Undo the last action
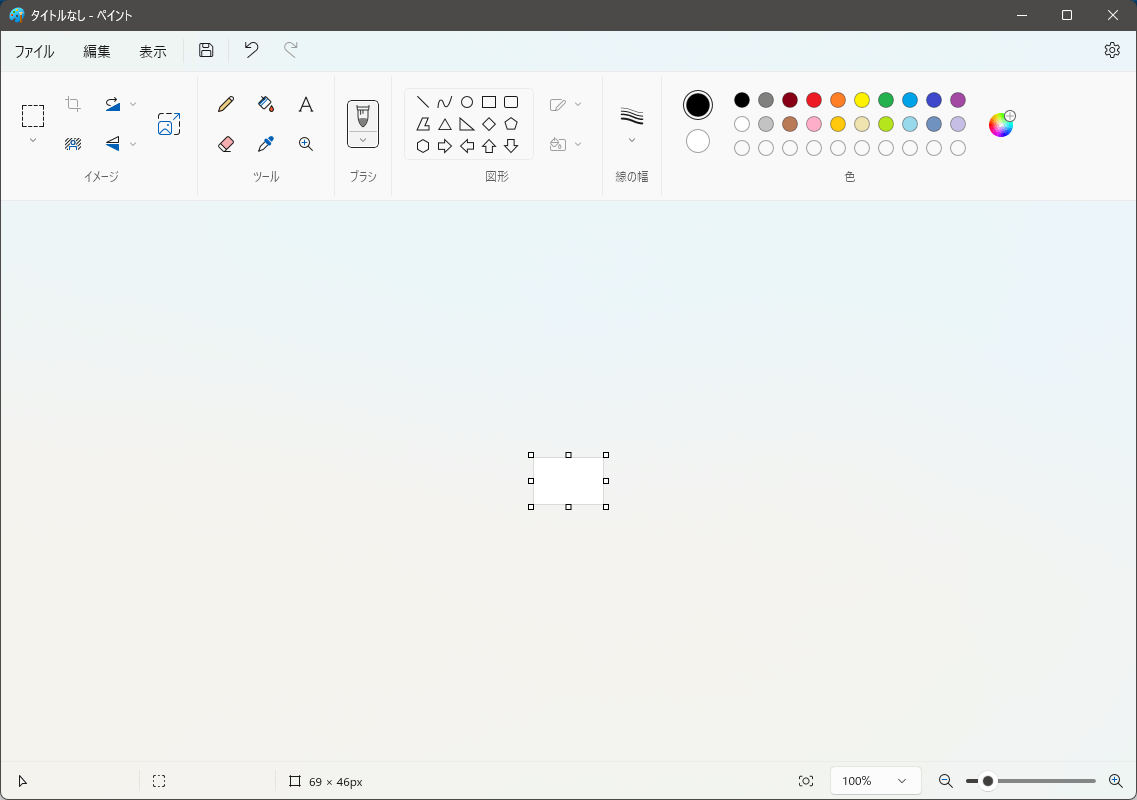Image resolution: width=1137 pixels, height=800 pixels. click(250, 49)
